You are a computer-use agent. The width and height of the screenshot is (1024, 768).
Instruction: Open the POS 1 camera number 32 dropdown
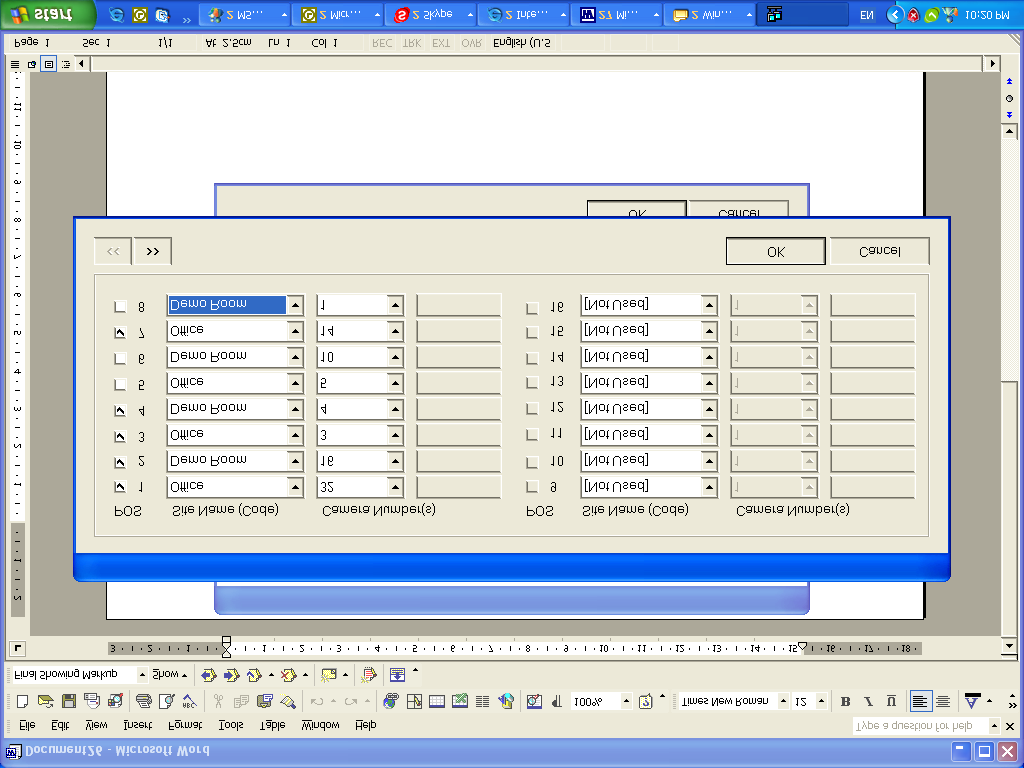[395, 487]
